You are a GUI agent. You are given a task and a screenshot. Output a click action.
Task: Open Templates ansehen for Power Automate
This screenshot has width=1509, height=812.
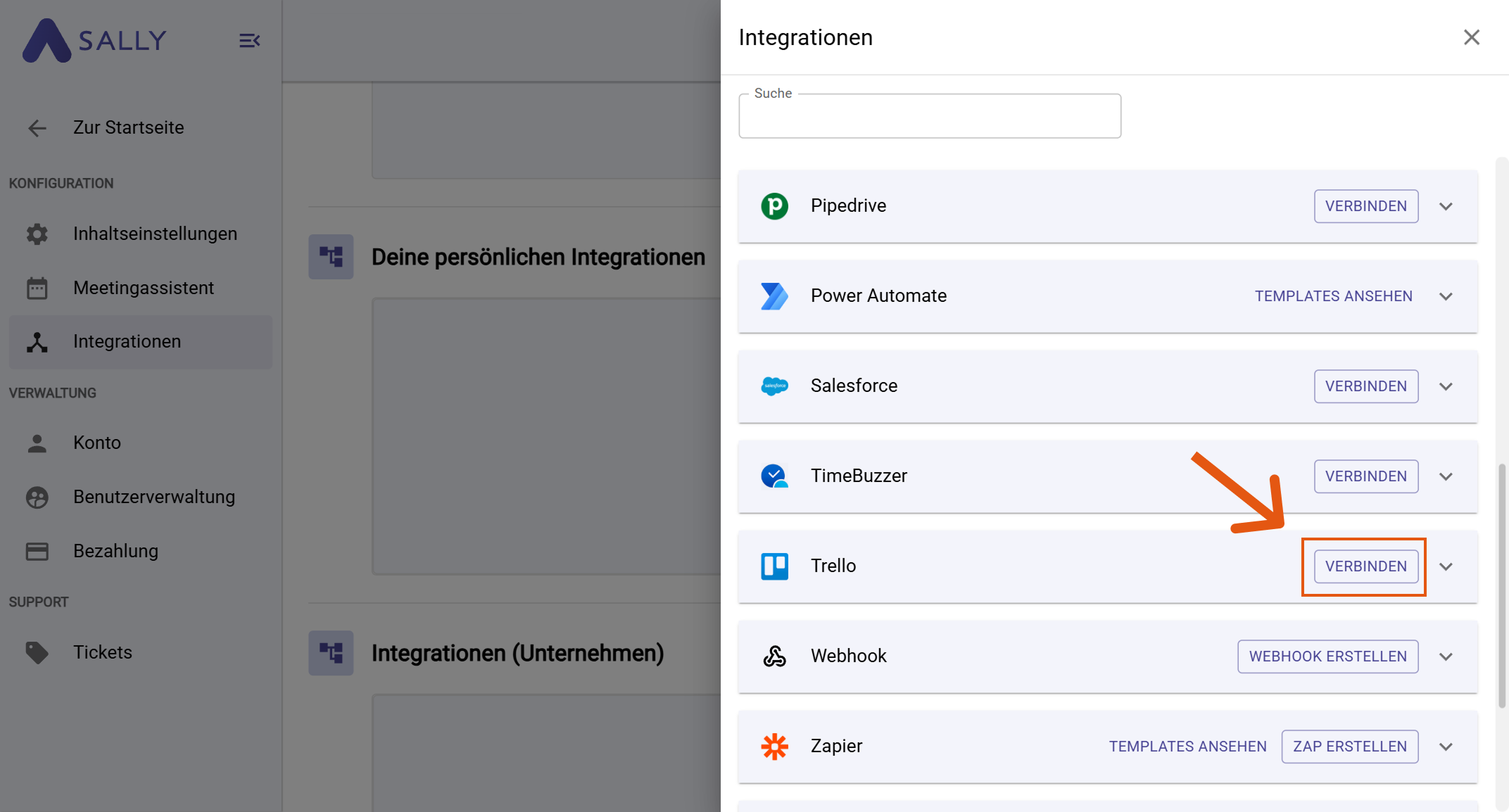[x=1333, y=296]
